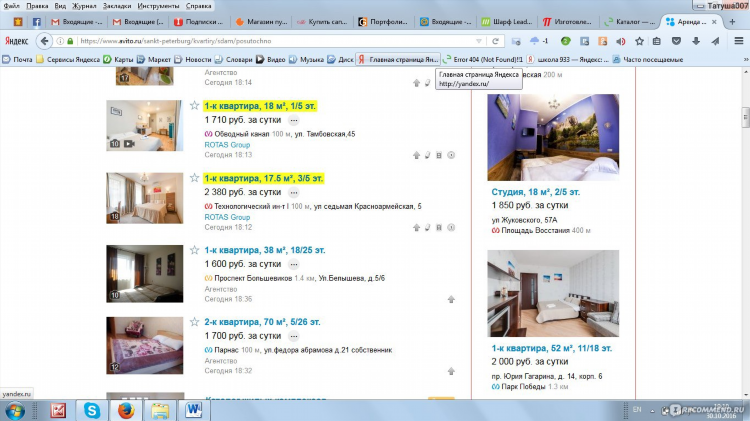
Task: Open Firefox from the taskbar
Action: point(126,410)
